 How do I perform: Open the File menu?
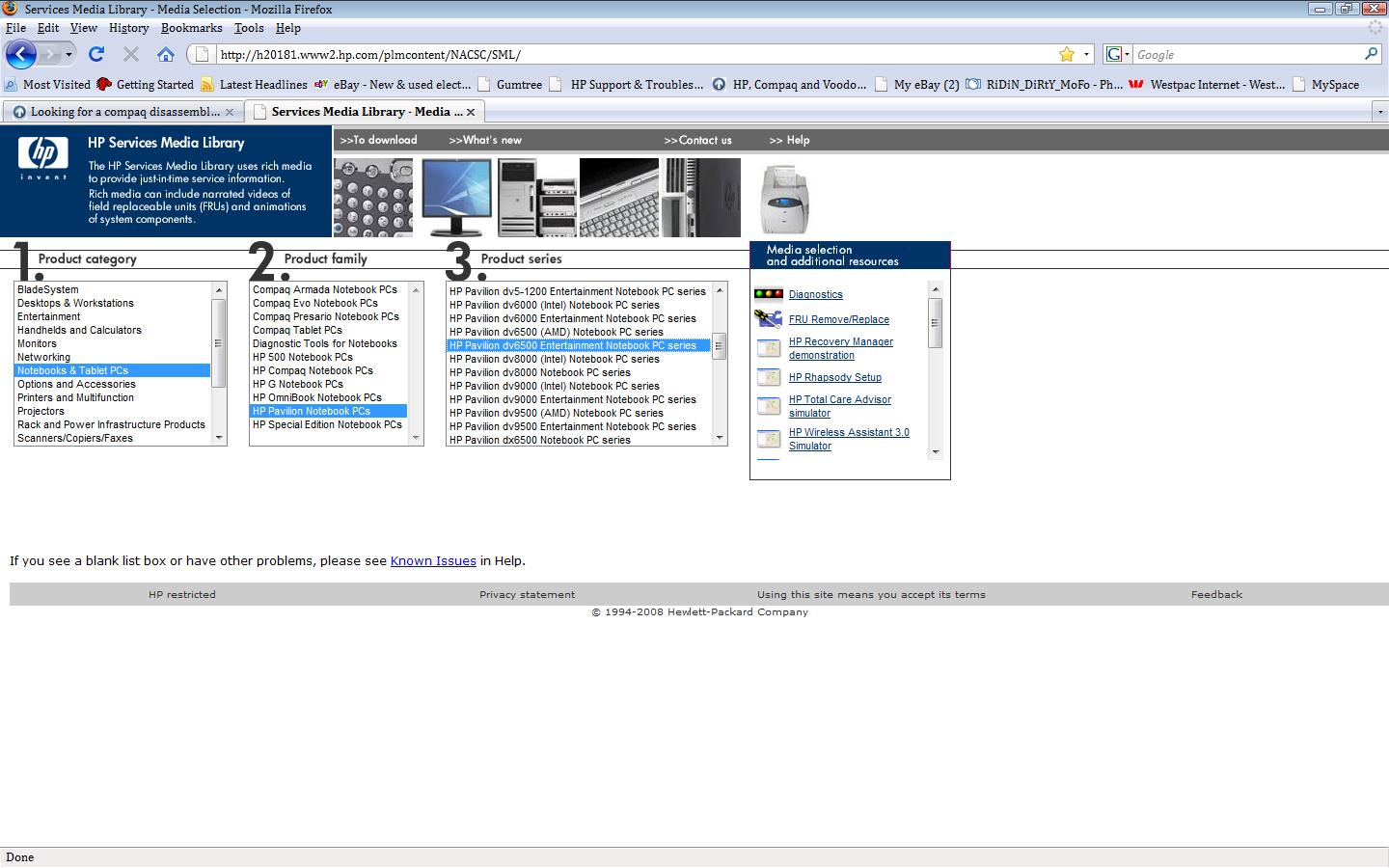[15, 28]
